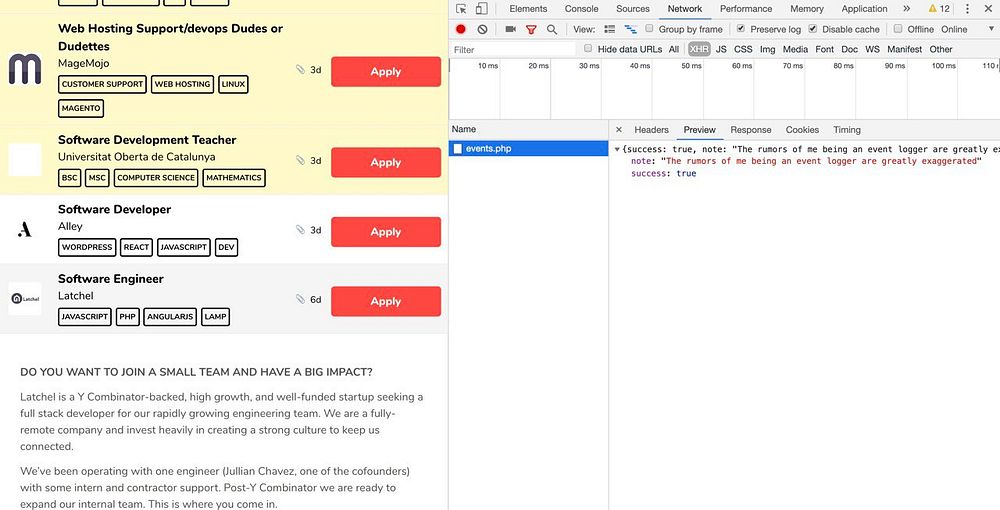Show the Response tab of the request

(x=751, y=129)
